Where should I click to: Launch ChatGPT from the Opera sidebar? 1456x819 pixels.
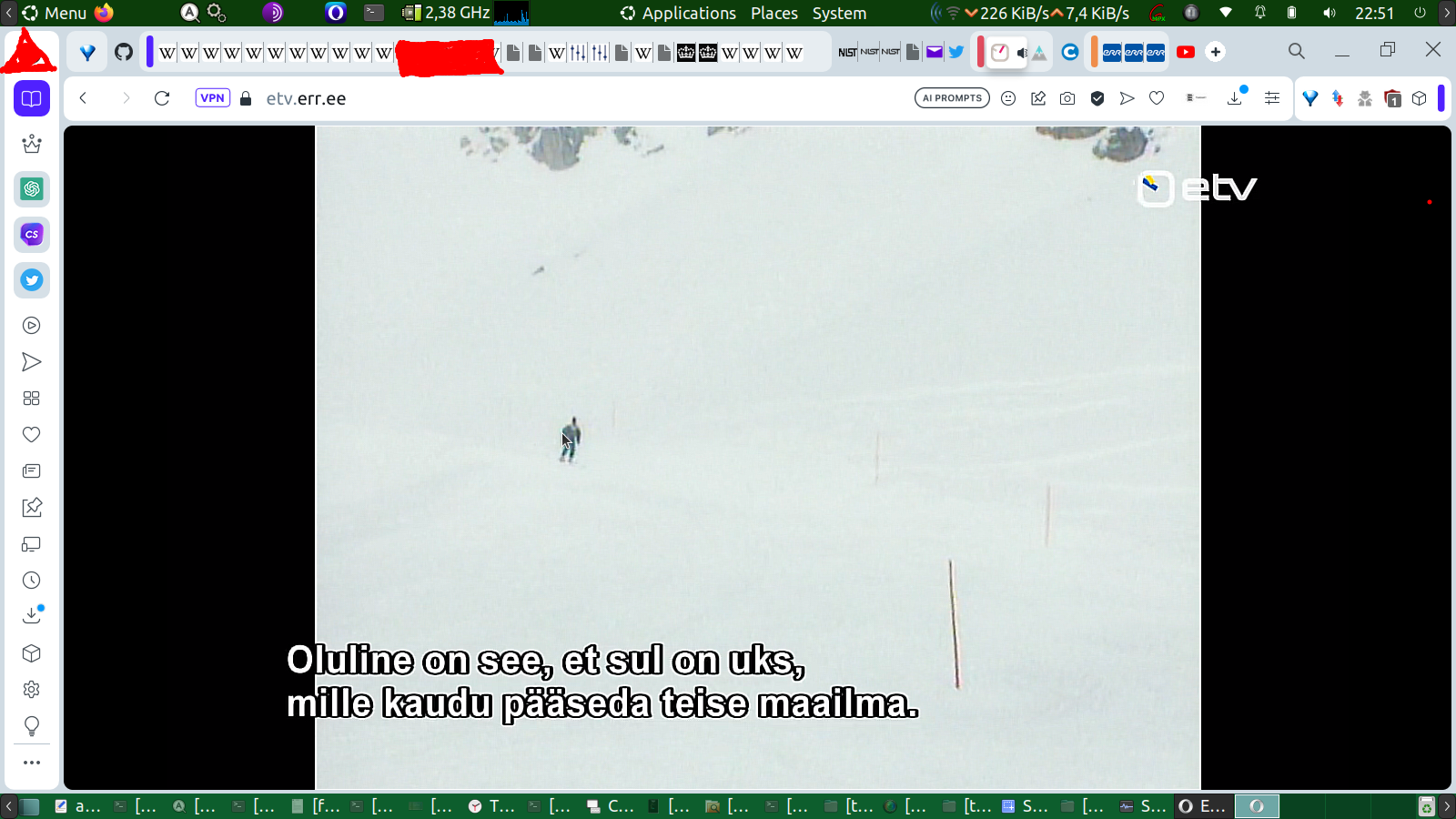coord(32,189)
